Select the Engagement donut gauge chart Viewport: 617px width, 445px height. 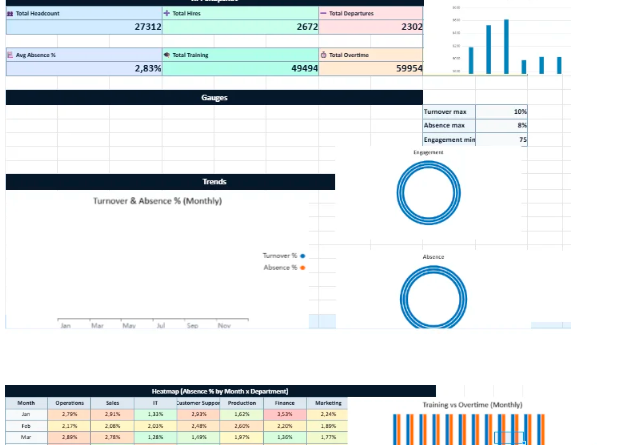pyautogui.click(x=429, y=192)
